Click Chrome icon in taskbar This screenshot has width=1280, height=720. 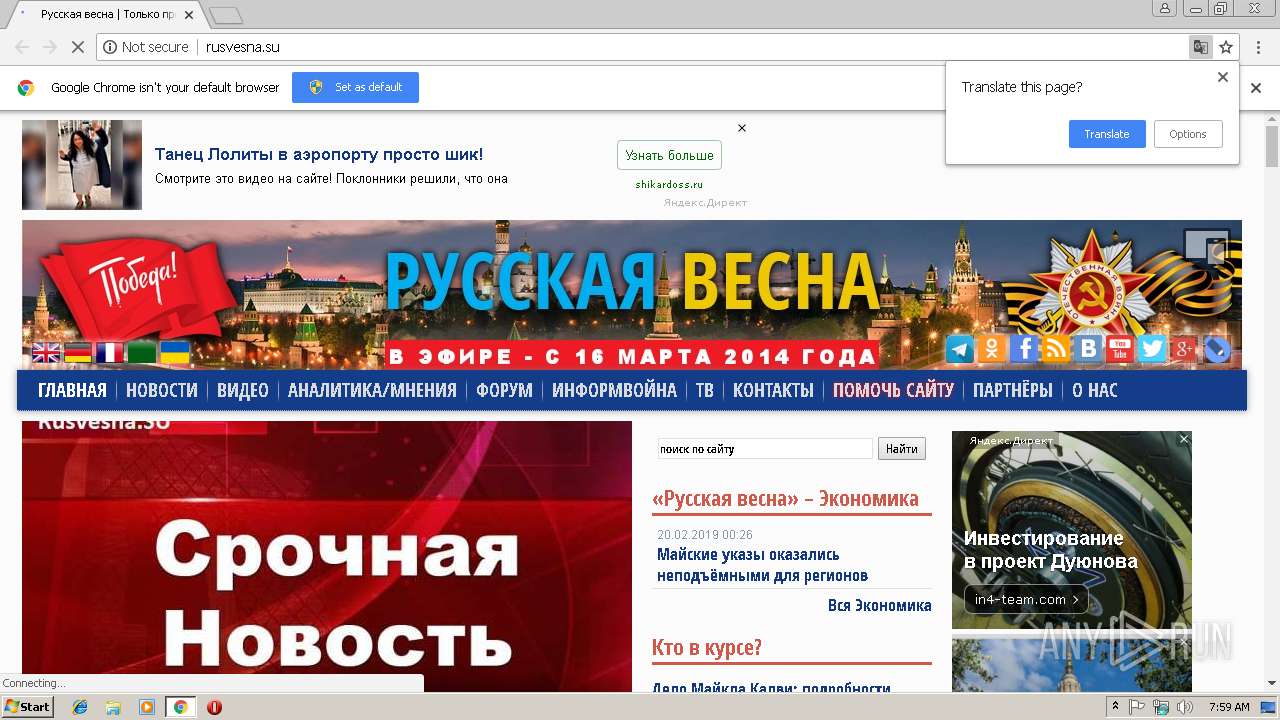click(180, 707)
